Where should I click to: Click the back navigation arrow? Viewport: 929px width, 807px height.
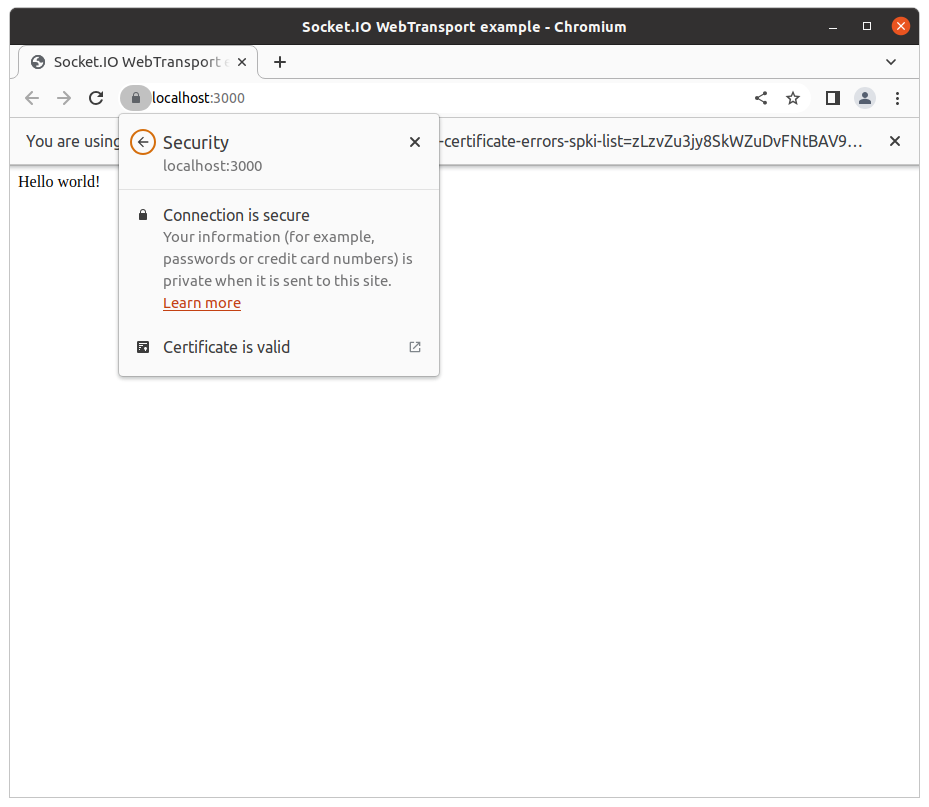[x=32, y=98]
